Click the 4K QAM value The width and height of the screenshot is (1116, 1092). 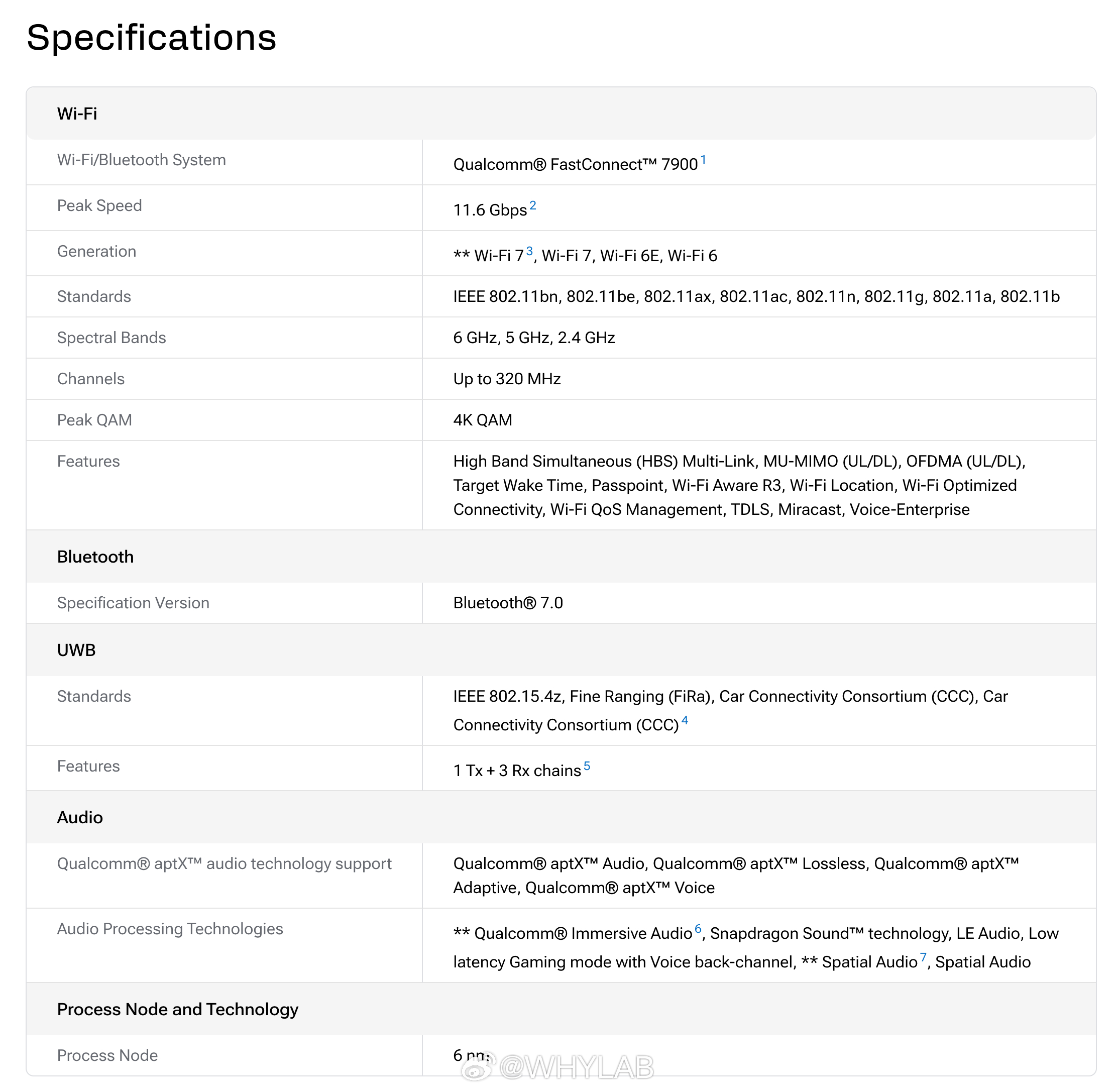point(482,420)
